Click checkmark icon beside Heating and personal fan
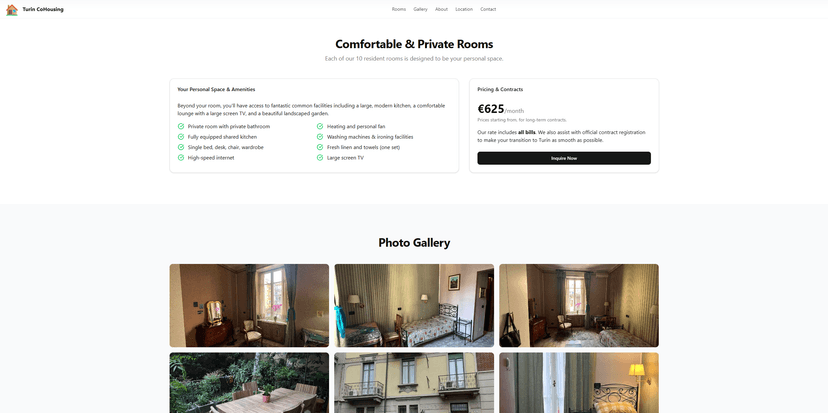 click(x=320, y=126)
